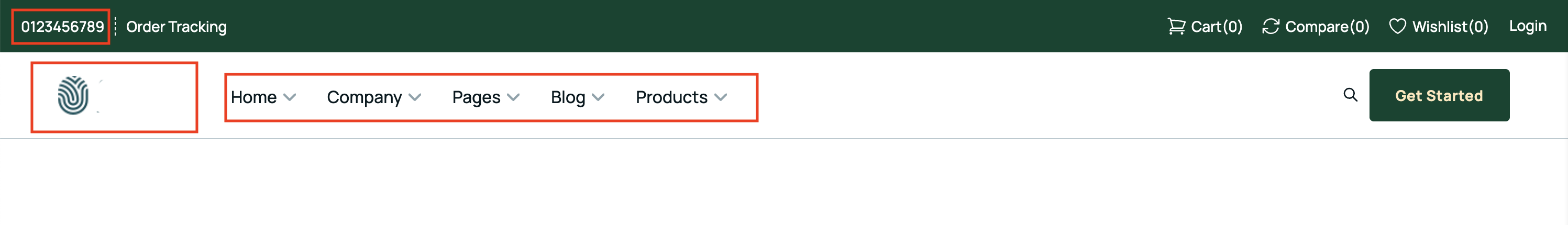Click the fingerprint site logo
This screenshot has height=225, width=1568.
point(74,95)
